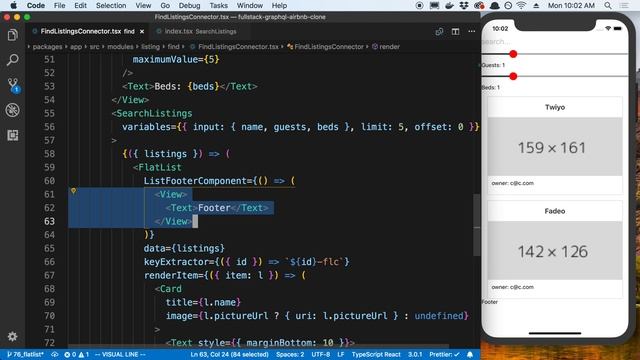
Task: Click the screen recording icon in menu bar
Action: [419, 5]
